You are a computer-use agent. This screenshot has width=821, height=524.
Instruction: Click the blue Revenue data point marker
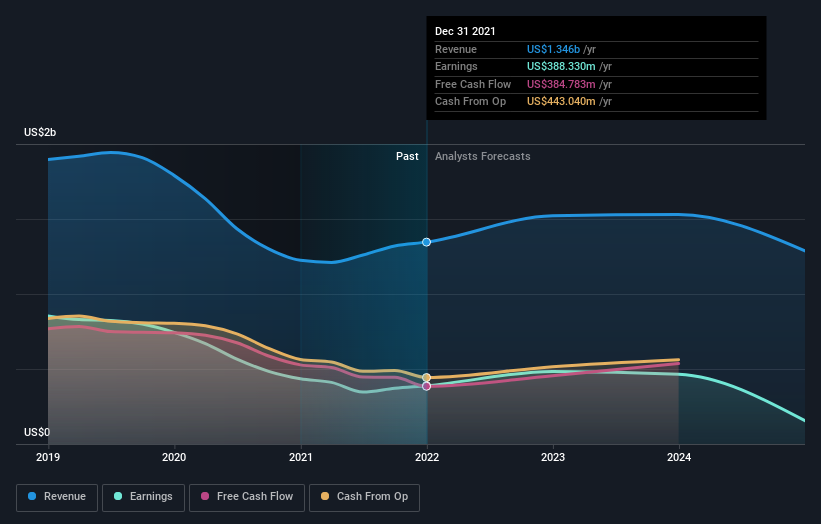point(427,242)
